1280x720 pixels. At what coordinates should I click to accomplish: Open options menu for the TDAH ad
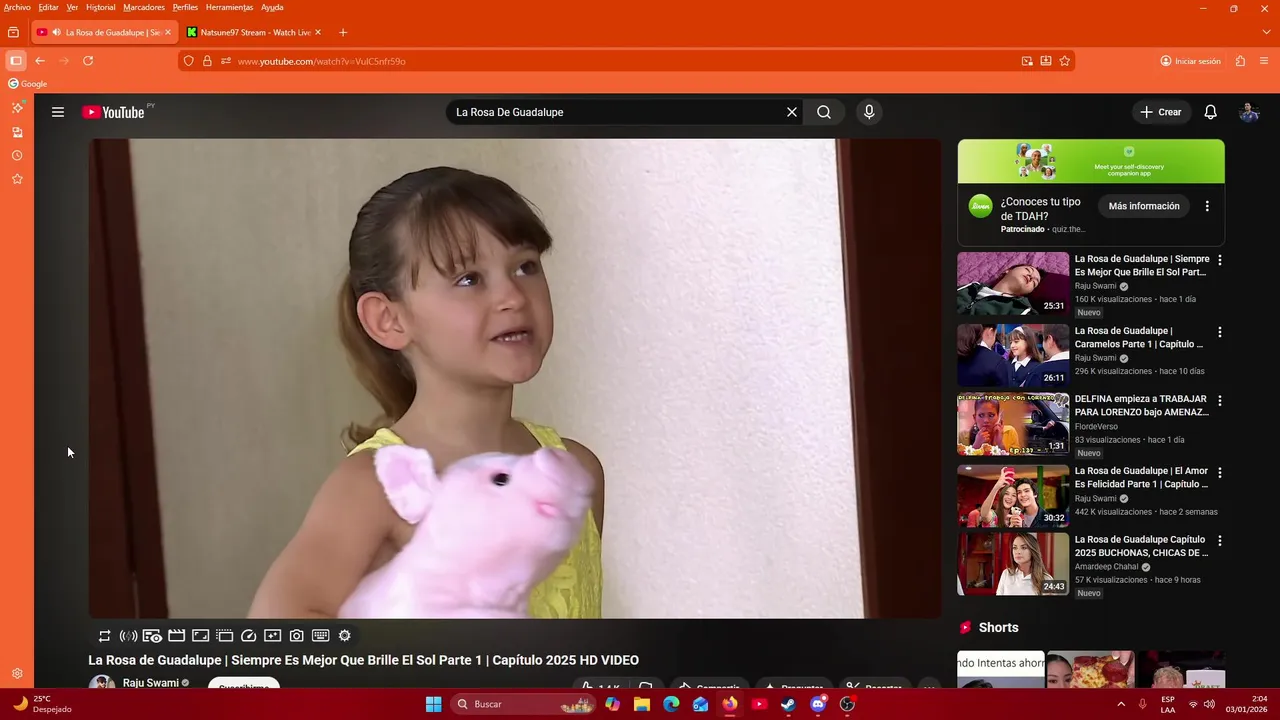pos(1207,206)
